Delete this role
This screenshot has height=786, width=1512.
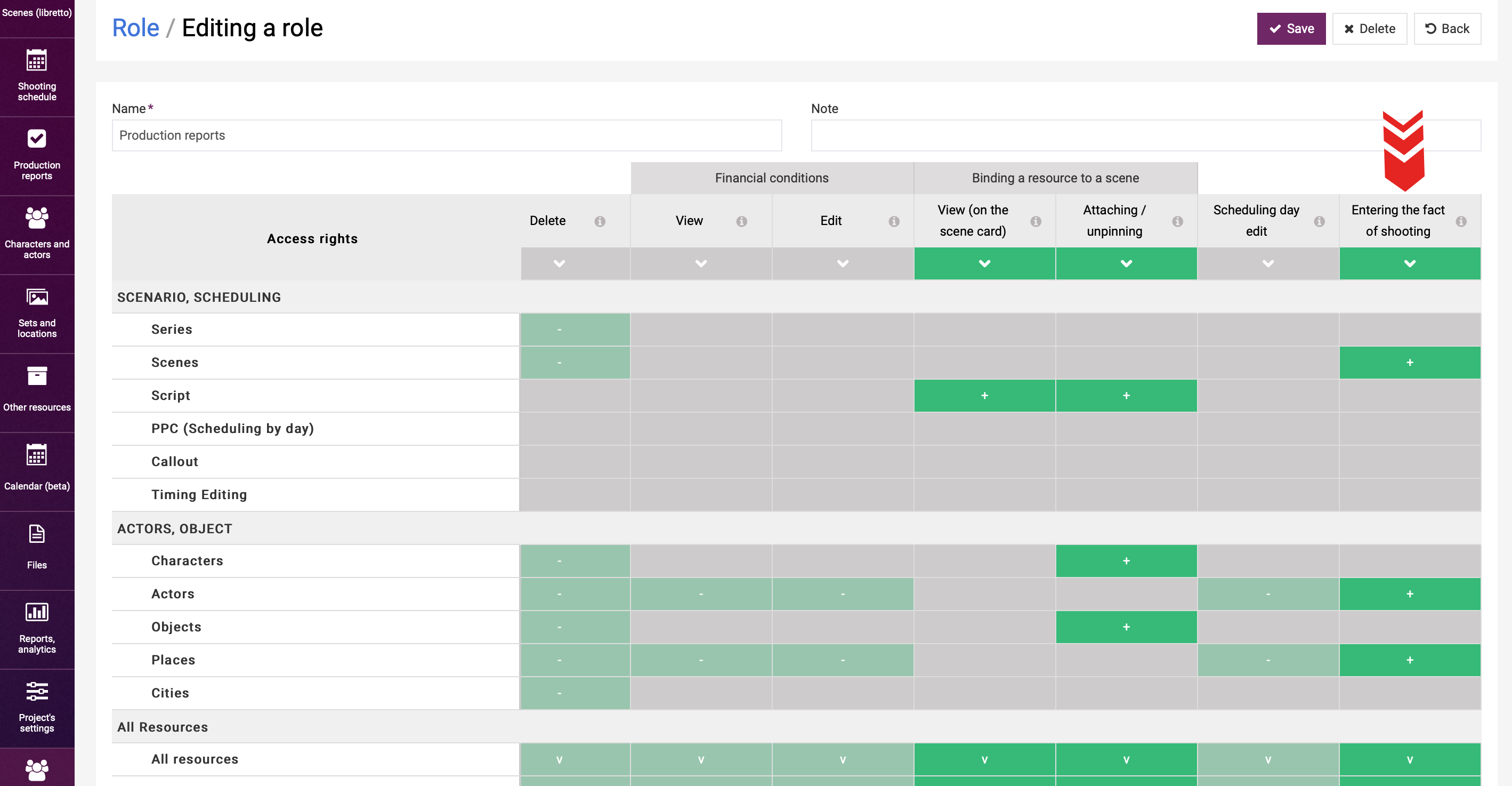coord(1369,29)
